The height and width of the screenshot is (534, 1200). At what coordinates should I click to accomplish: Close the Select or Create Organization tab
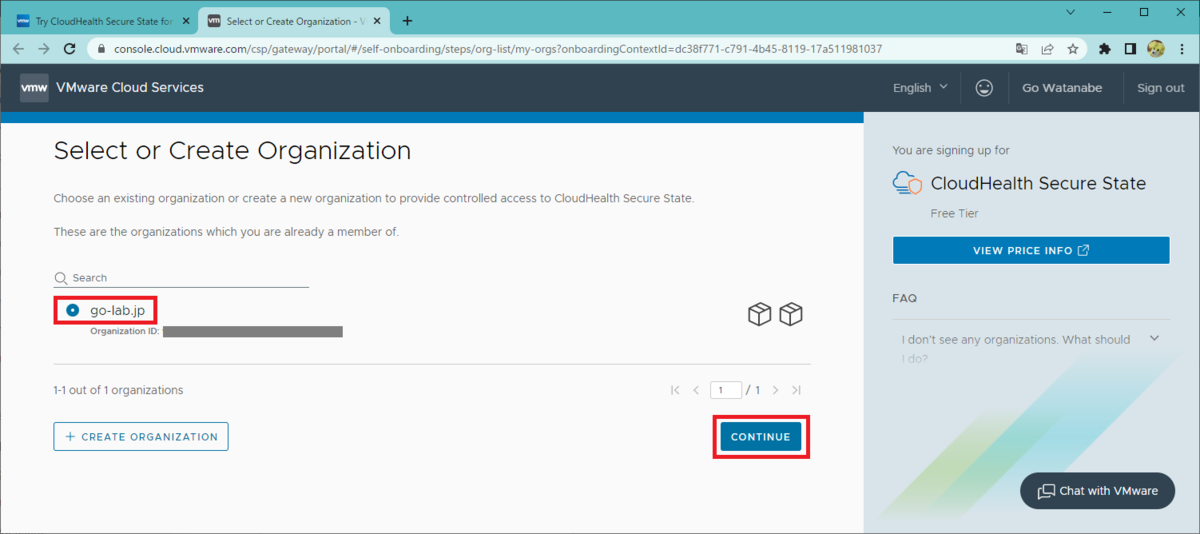375,21
